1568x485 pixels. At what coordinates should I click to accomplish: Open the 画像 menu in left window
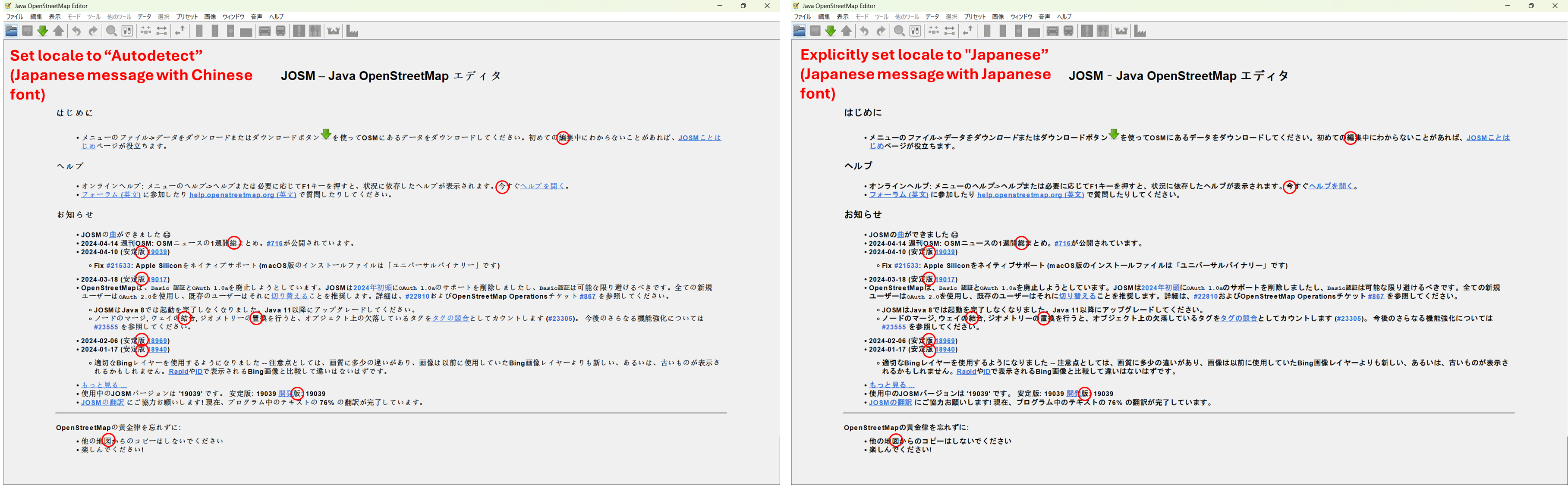click(210, 17)
